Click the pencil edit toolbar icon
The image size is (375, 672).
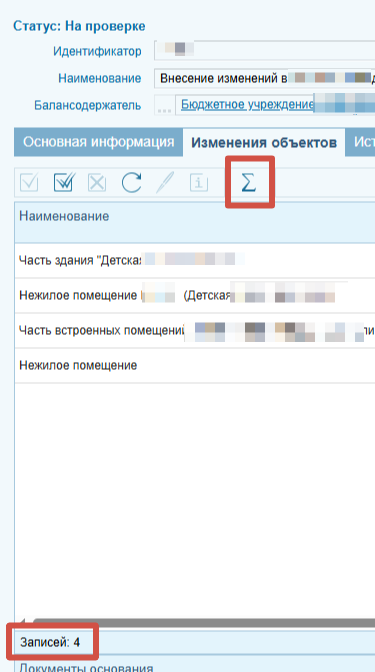pos(165,183)
